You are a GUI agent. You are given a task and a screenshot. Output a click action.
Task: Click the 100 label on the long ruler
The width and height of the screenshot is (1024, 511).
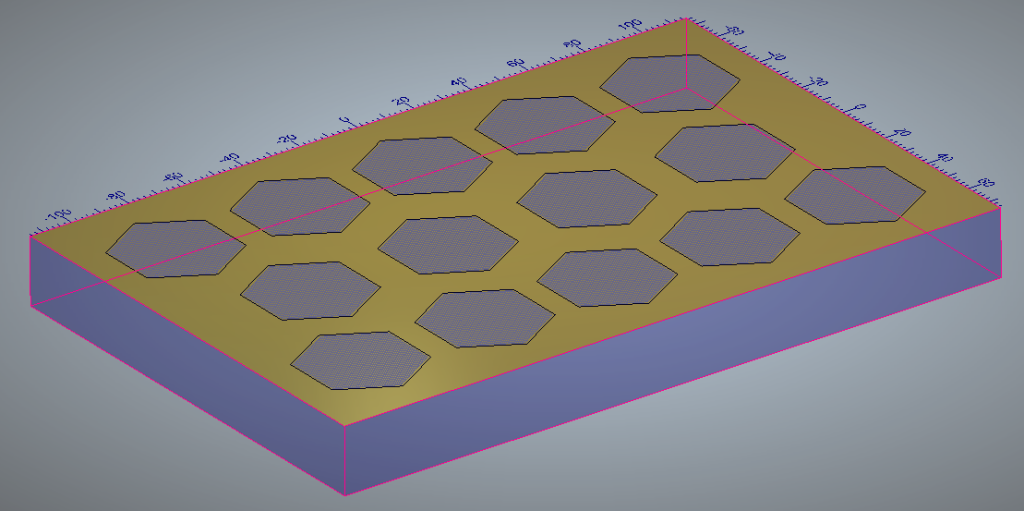629,25
